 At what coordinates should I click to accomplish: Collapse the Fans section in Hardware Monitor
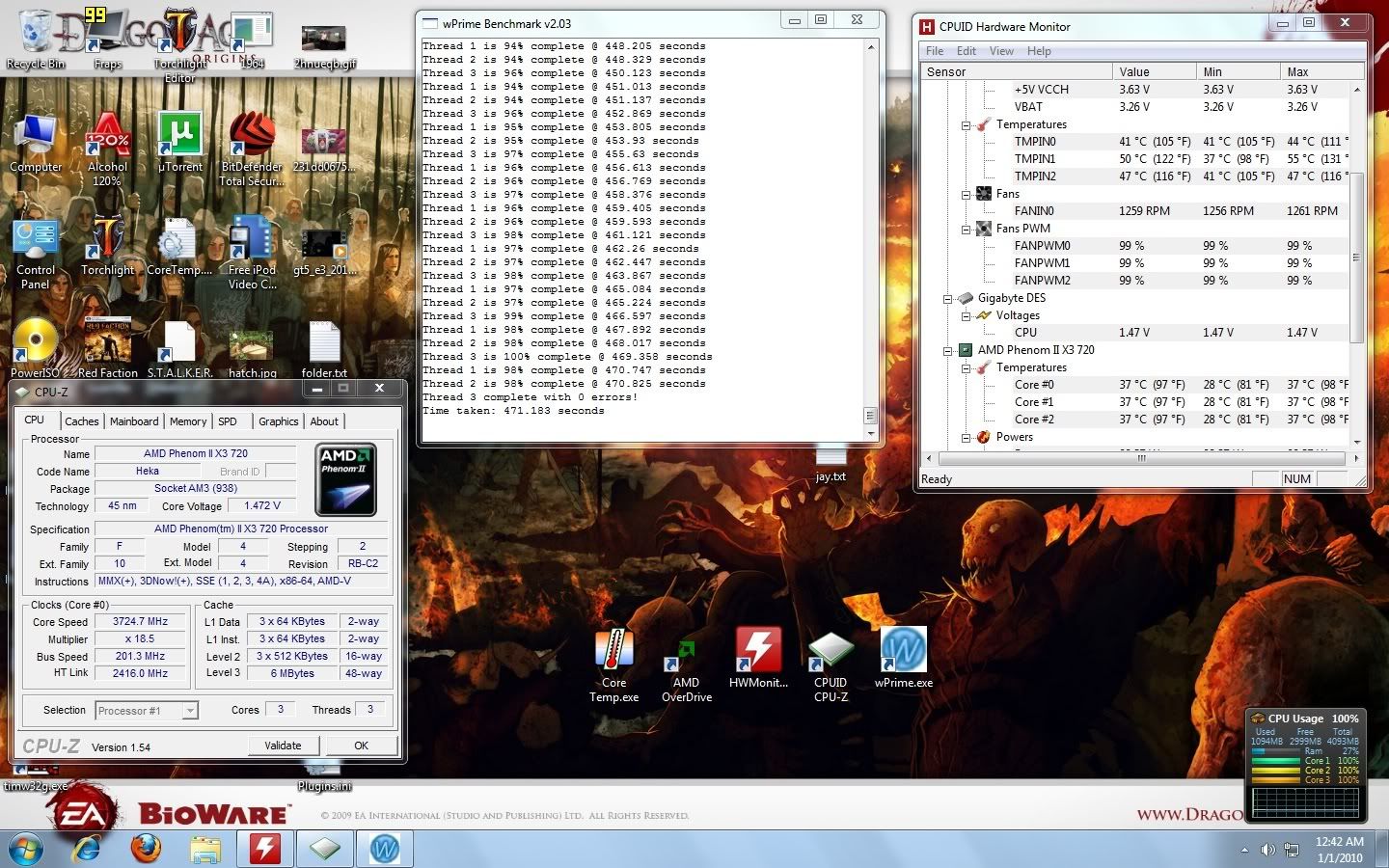966,193
